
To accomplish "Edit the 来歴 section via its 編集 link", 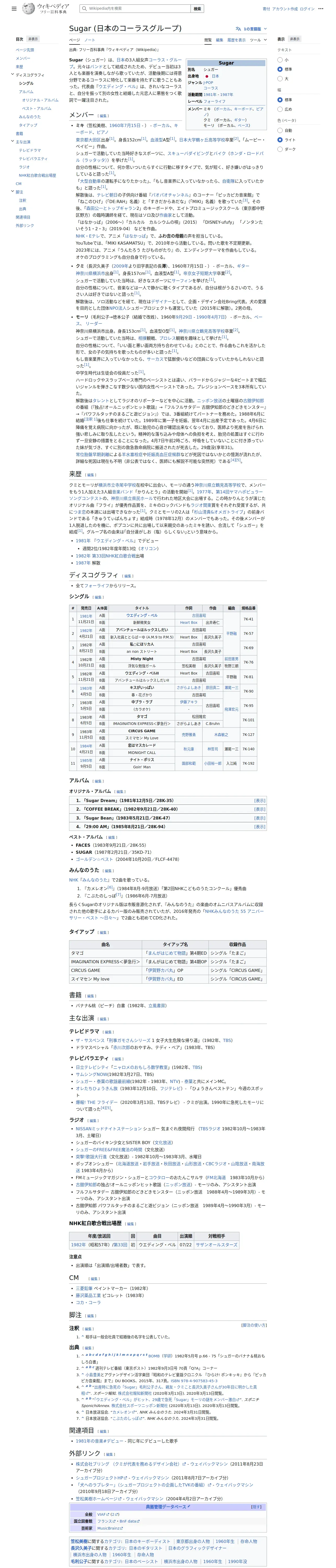I will click(x=91, y=475).
